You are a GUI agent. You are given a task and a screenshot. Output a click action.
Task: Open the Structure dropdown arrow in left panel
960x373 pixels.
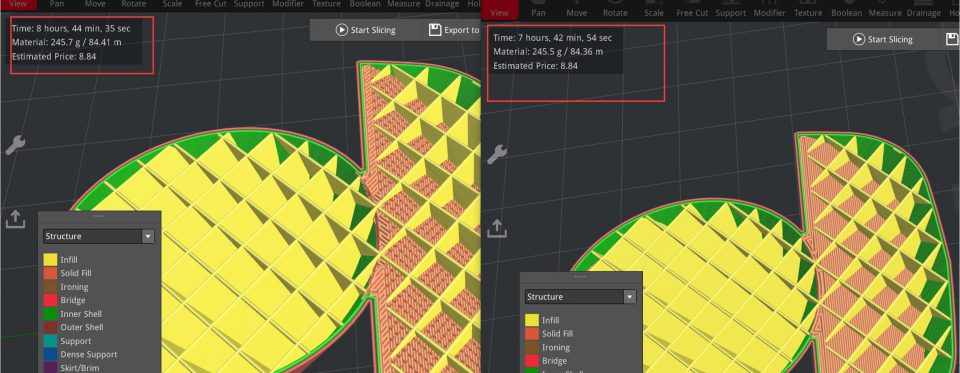pyautogui.click(x=147, y=236)
